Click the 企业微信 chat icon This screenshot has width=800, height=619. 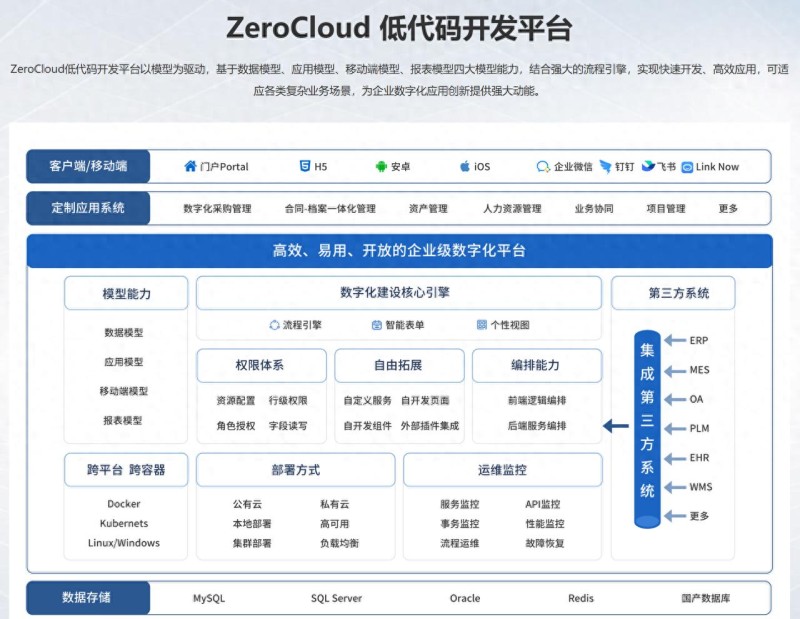[543, 166]
